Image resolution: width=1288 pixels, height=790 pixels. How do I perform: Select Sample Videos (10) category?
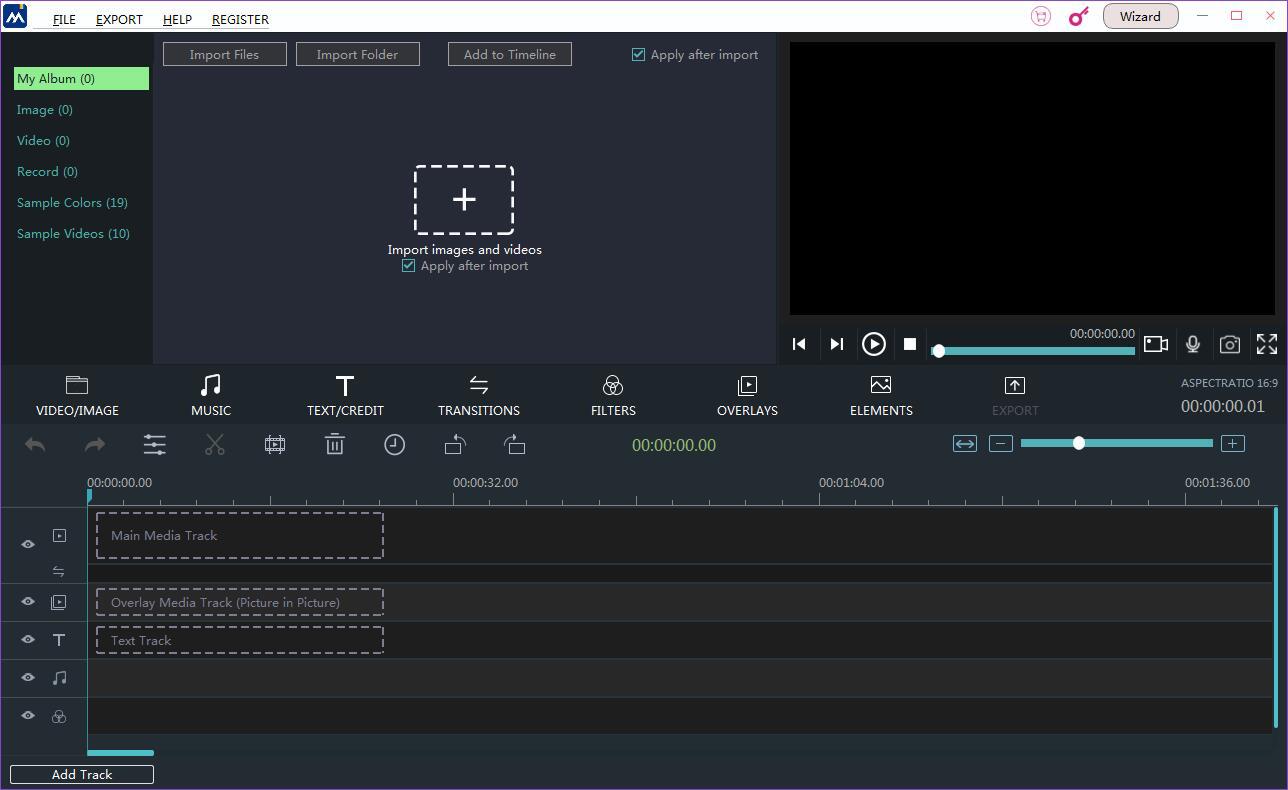(73, 234)
